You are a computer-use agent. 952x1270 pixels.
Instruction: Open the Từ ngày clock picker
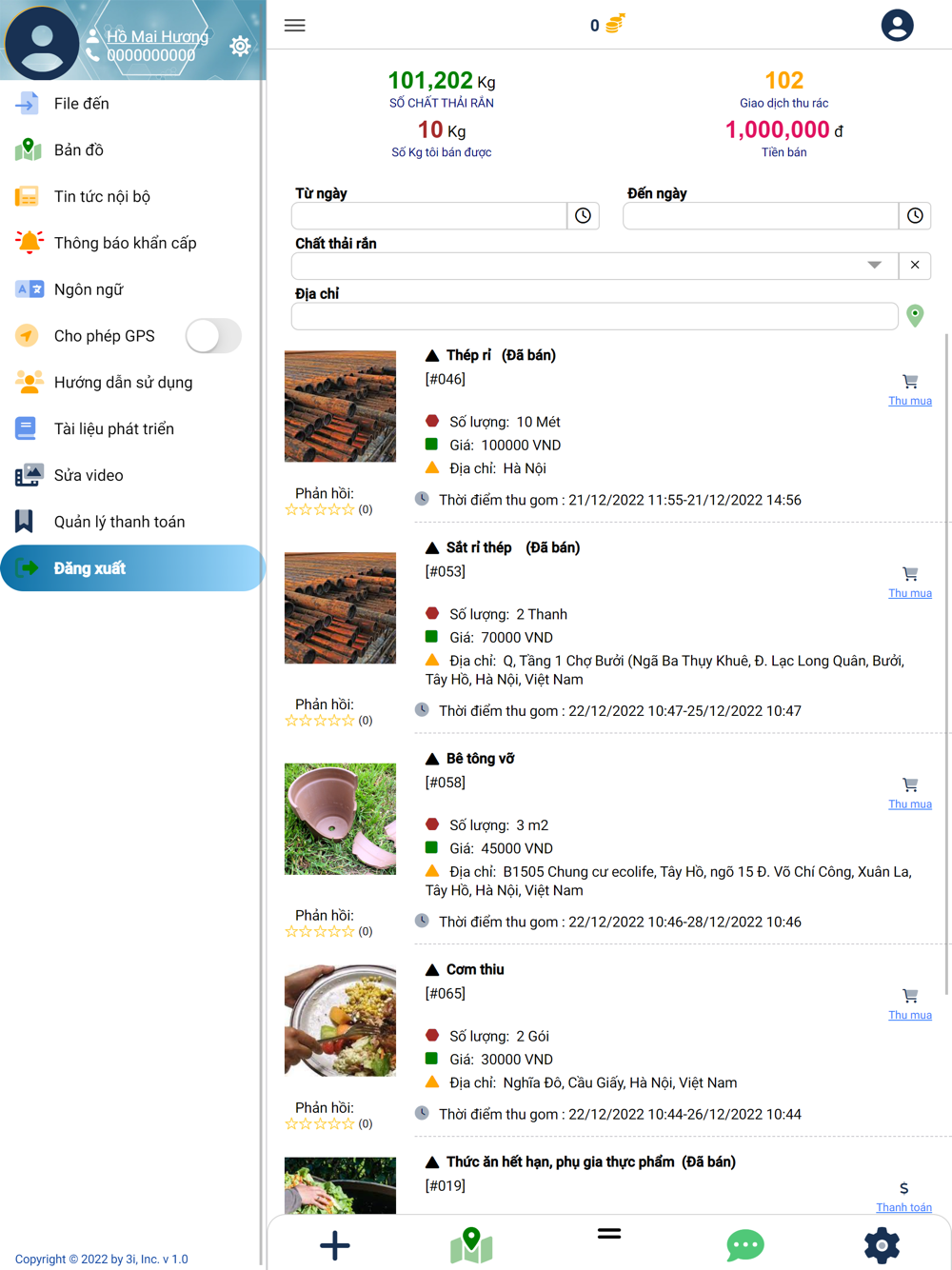pyautogui.click(x=584, y=216)
